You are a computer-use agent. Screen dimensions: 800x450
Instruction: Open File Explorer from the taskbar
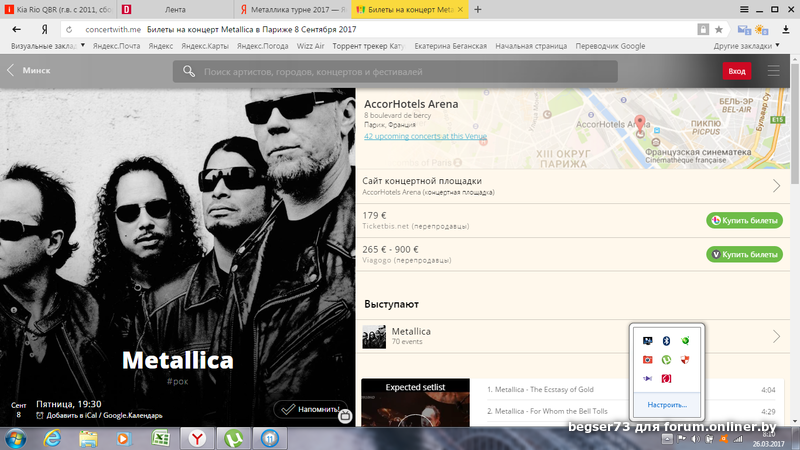[88, 438]
